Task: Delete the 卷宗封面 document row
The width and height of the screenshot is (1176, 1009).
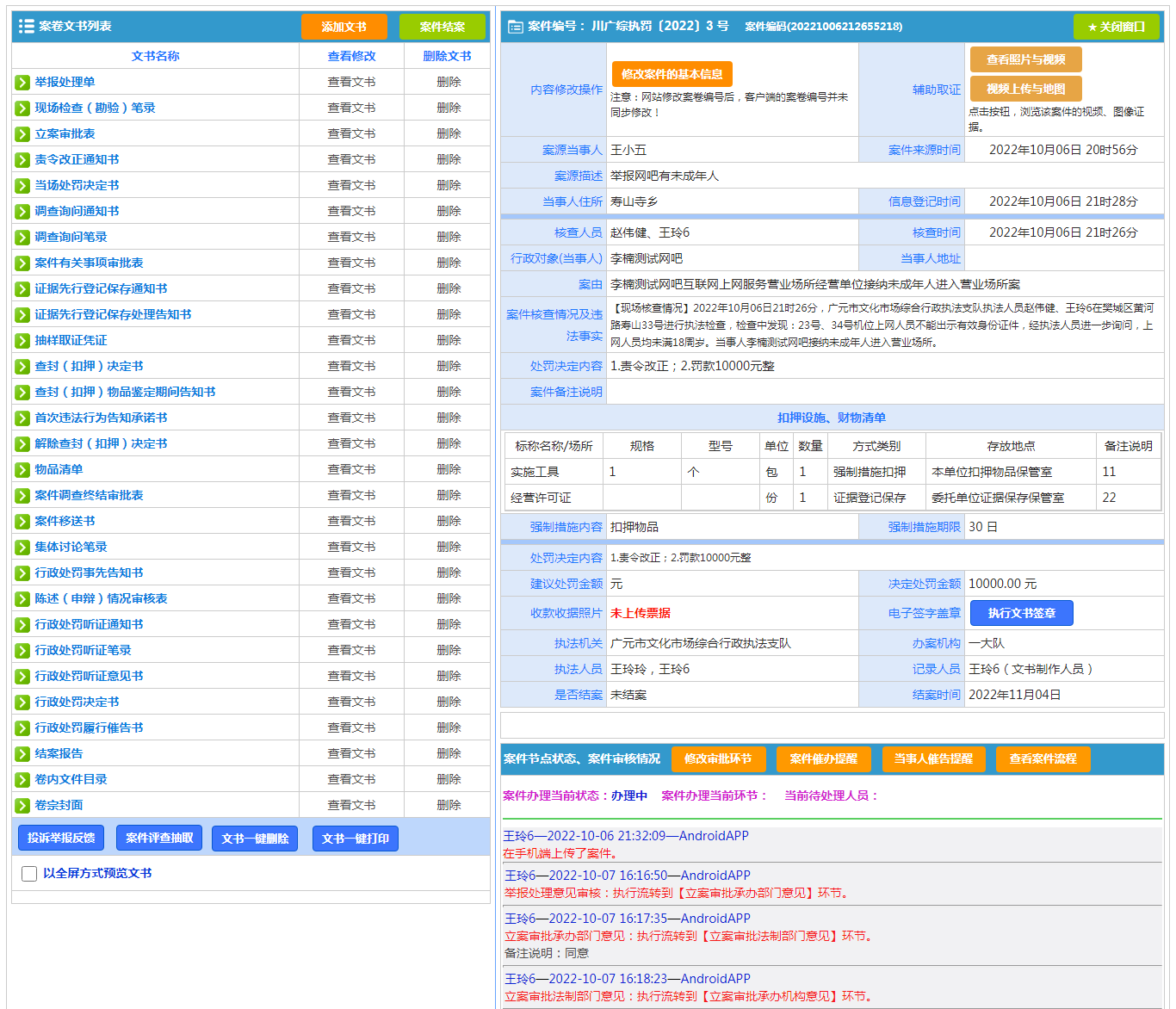Action: pos(449,806)
